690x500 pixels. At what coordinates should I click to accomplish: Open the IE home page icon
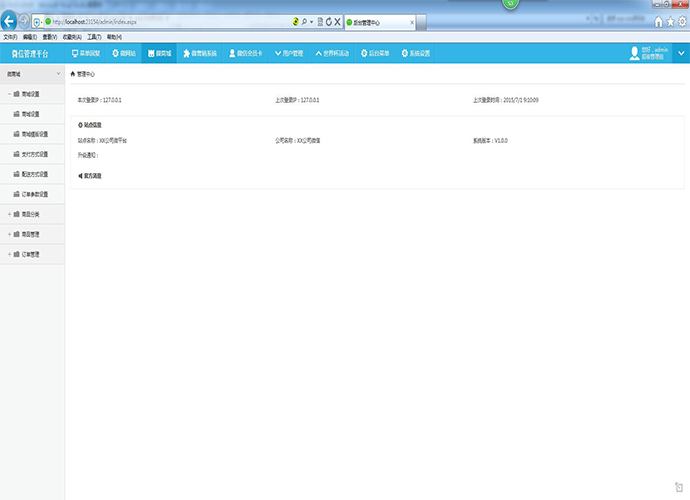[x=657, y=21]
